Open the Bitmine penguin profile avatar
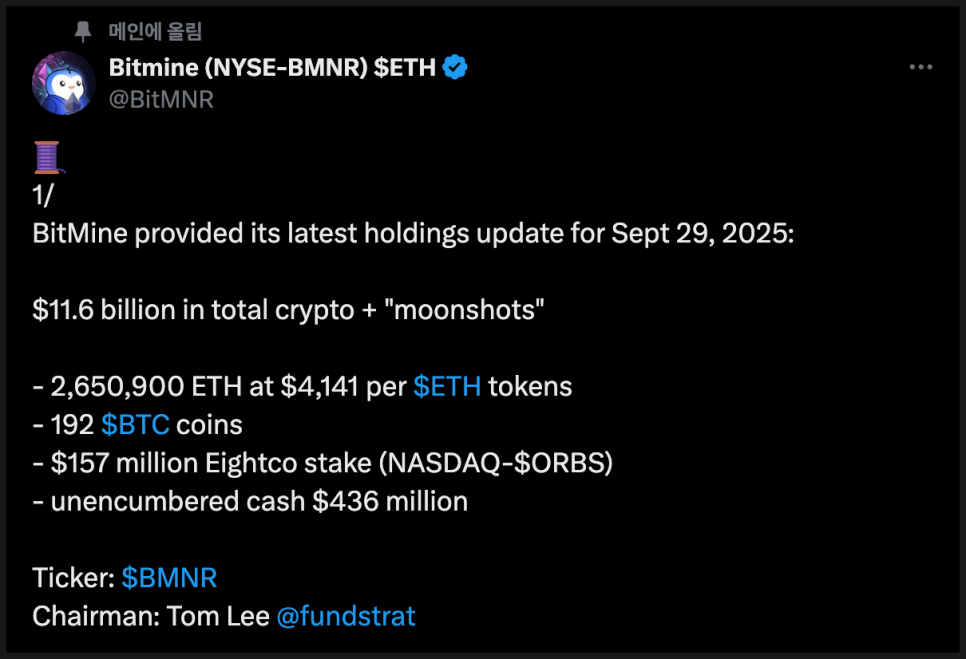Image resolution: width=966 pixels, height=659 pixels. coord(63,83)
